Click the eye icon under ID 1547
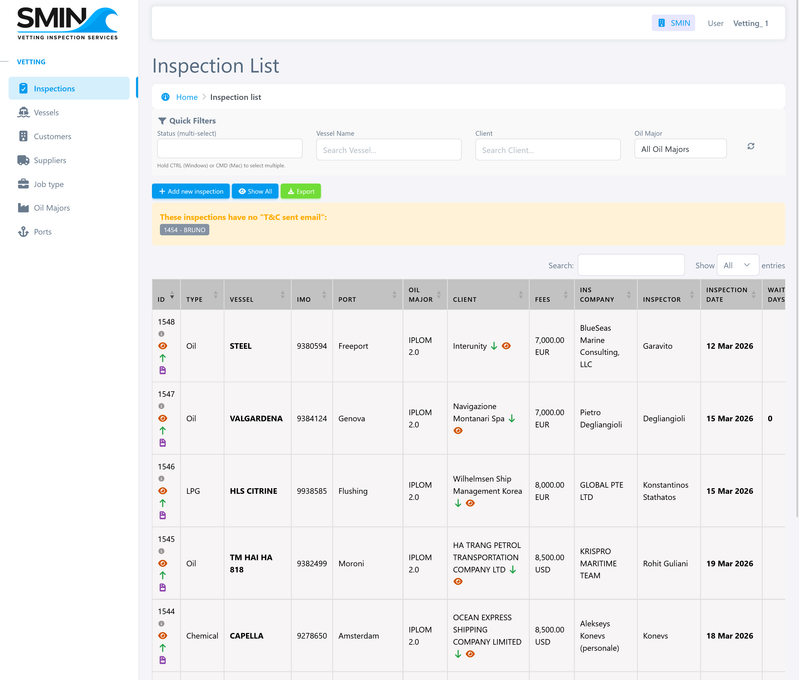Image resolution: width=799 pixels, height=680 pixels. click(163, 418)
